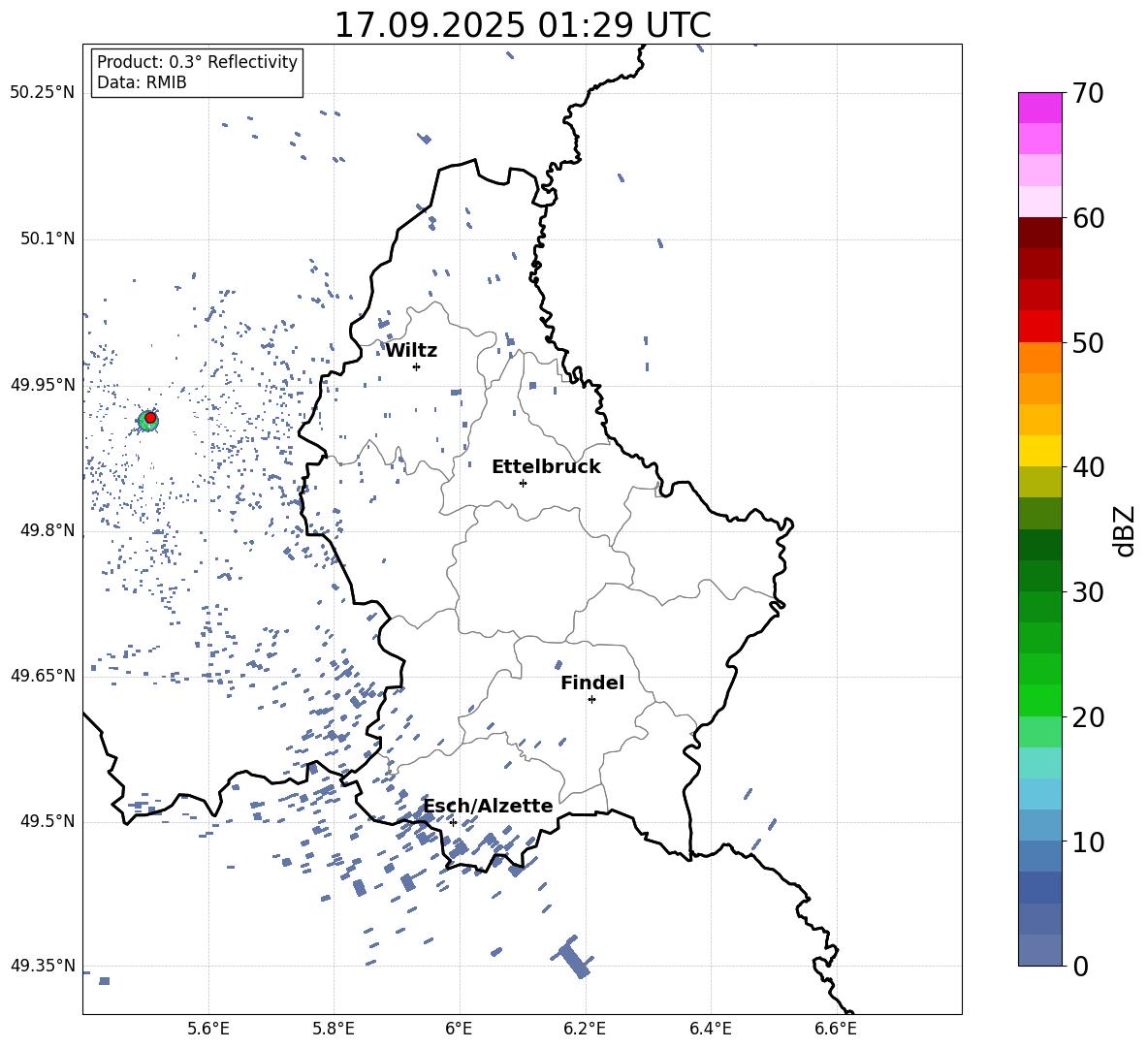Click 'Product: 0.3° Reflectivity' legend text
This screenshot has height=1048, width=1148.
coord(197,61)
